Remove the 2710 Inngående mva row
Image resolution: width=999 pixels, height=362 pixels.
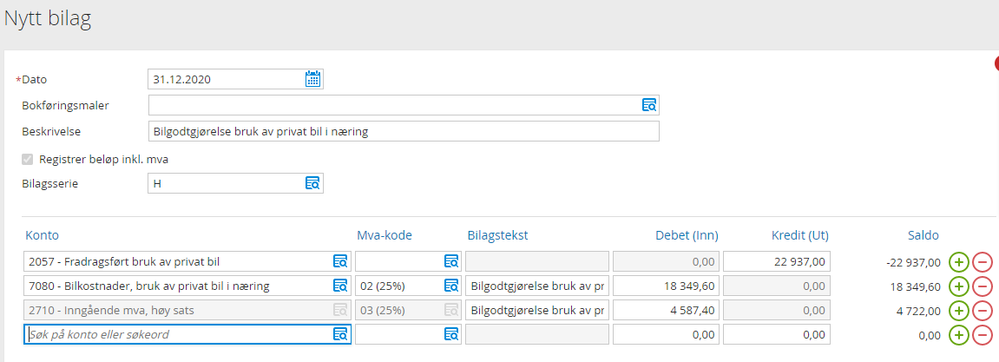click(982, 310)
